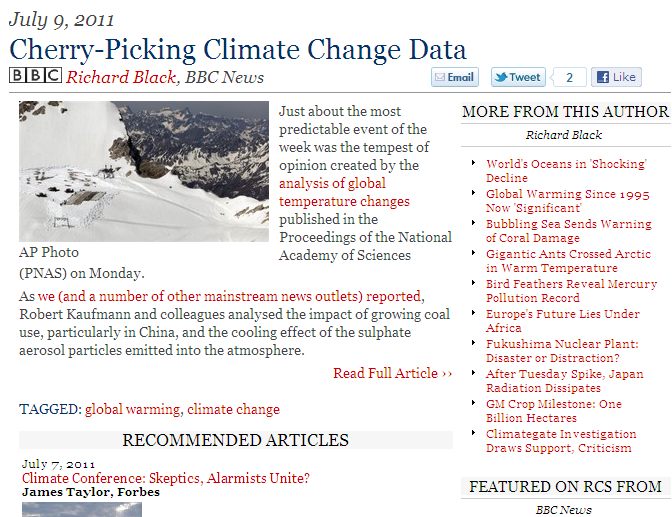This screenshot has width=672, height=517.
Task: Open 'Fukushima Nuclear Plant: Disaster or Distraction?' link
Action: coord(562,351)
